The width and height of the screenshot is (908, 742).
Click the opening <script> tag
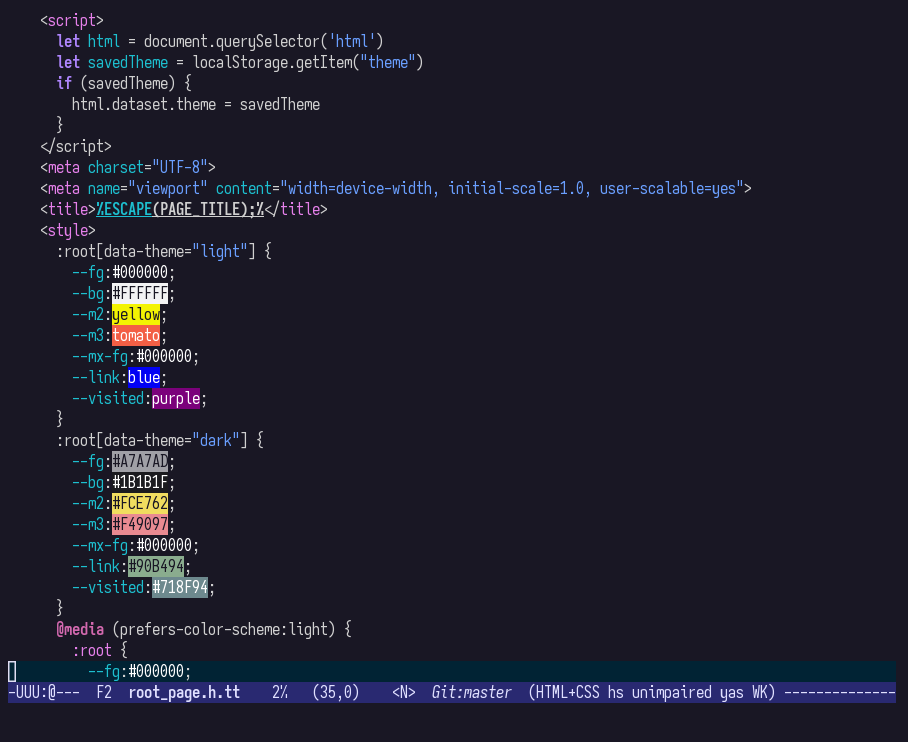72,20
